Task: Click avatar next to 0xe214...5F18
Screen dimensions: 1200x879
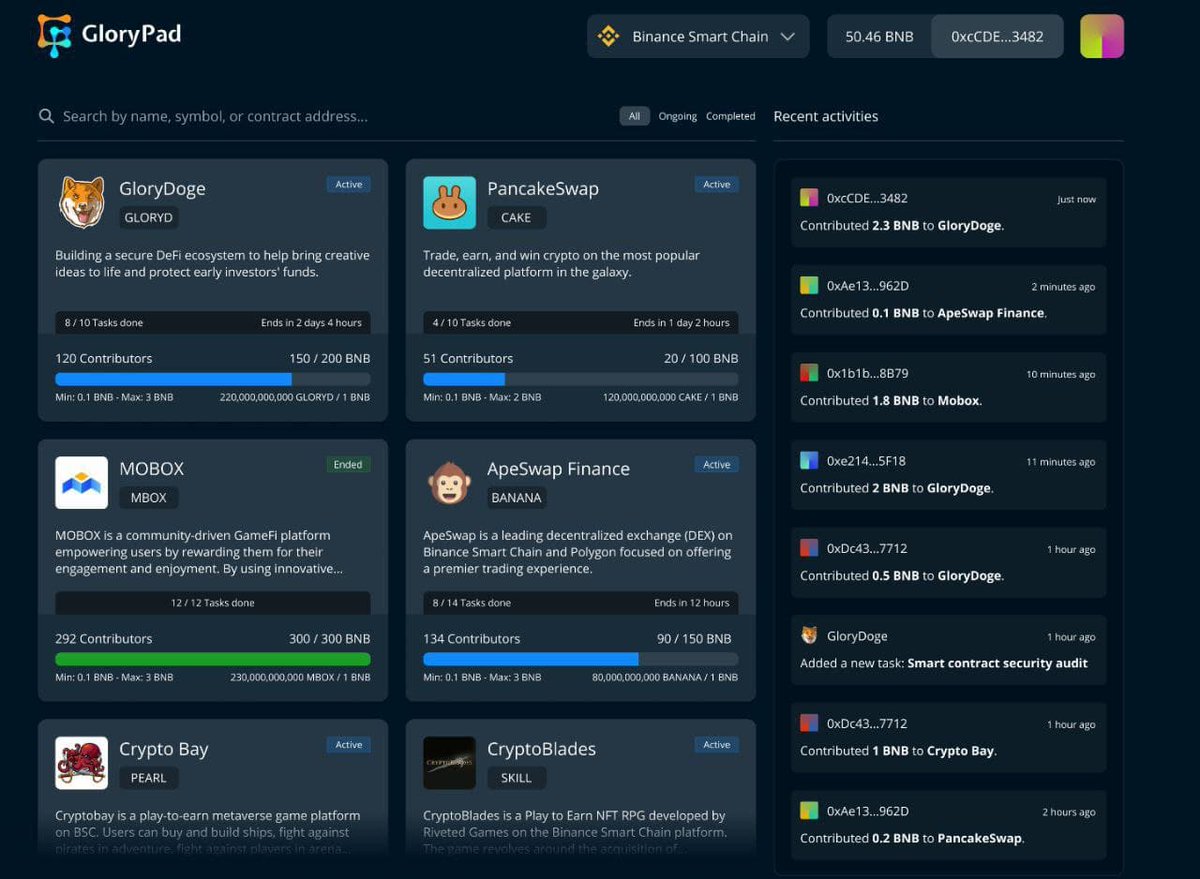Action: pos(809,461)
